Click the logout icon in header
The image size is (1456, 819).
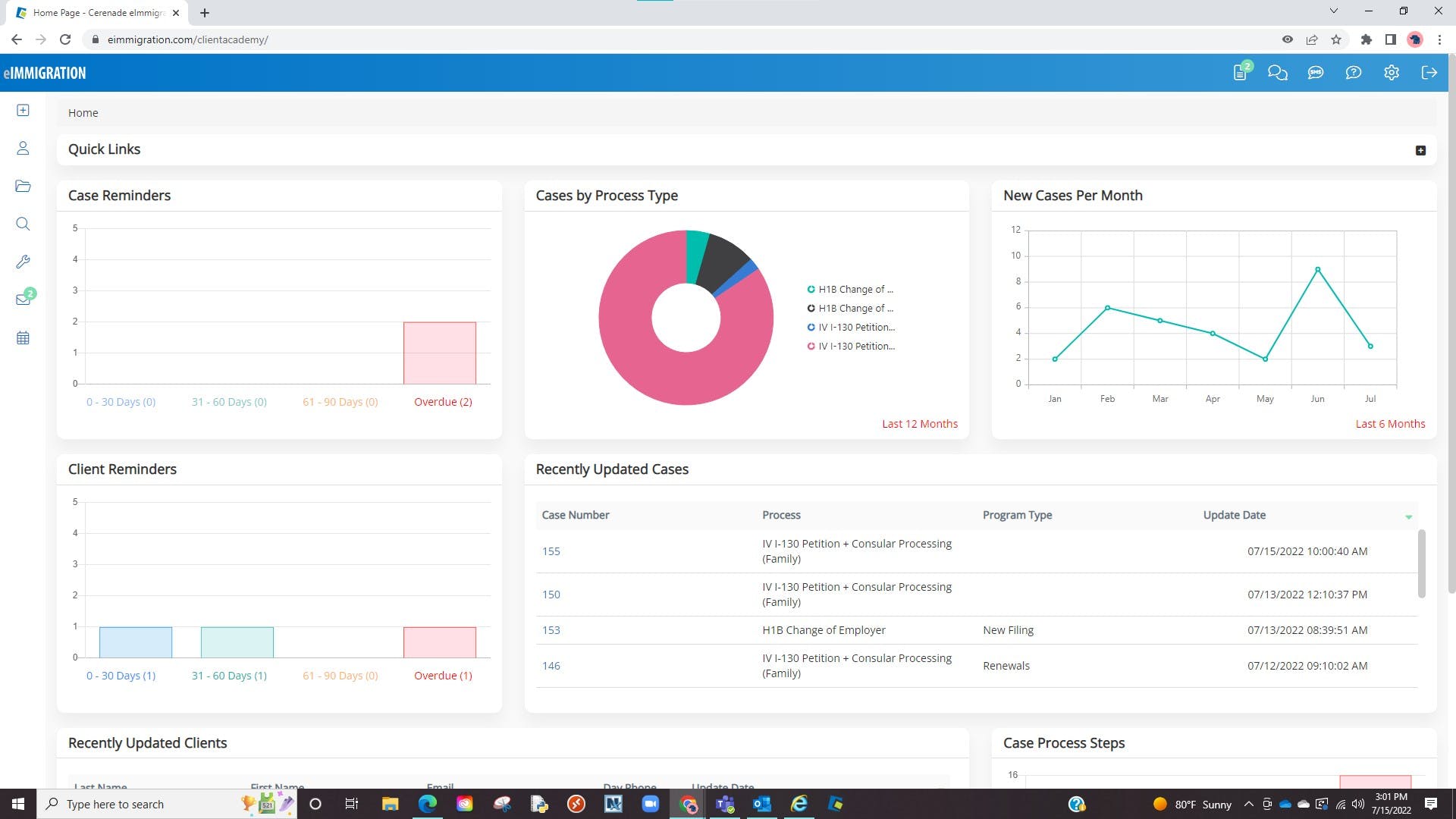[1429, 73]
